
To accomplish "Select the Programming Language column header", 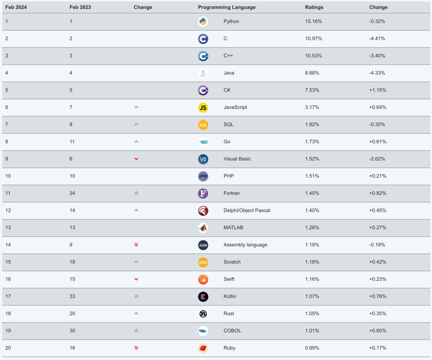I will tap(227, 7).
